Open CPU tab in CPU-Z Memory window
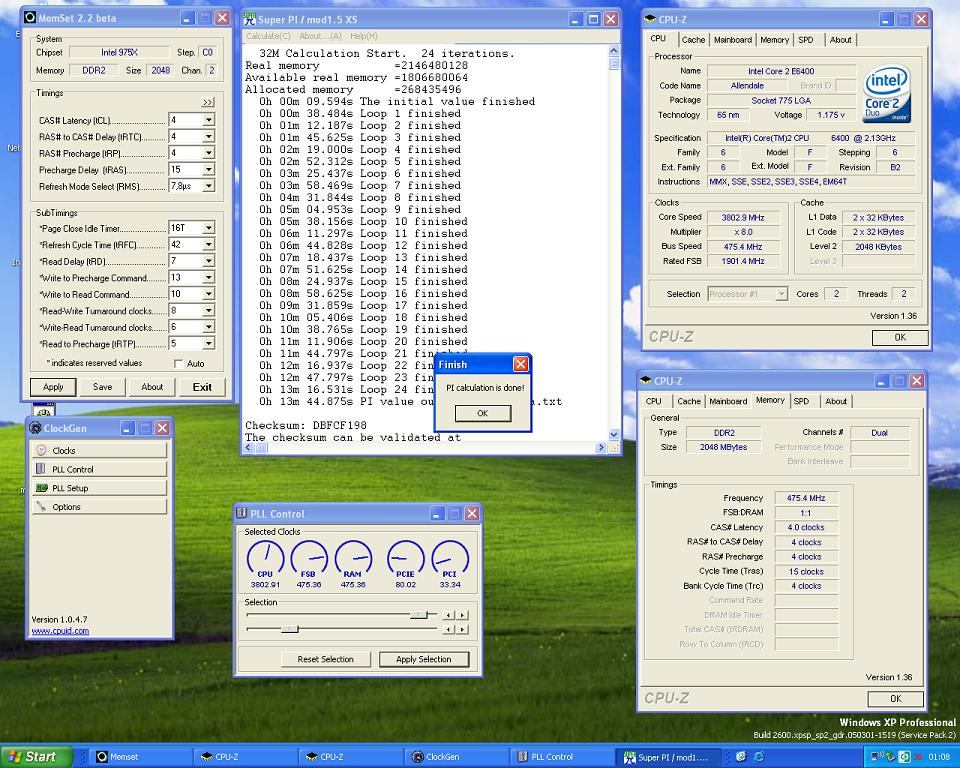This screenshot has height=768, width=960. tap(654, 402)
